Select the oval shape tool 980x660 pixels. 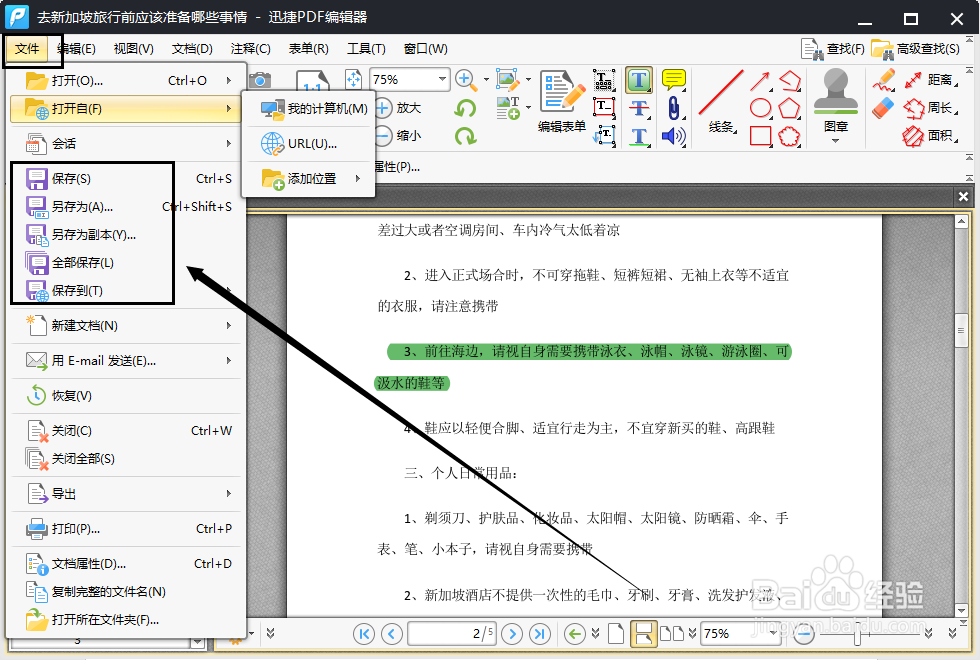[760, 108]
